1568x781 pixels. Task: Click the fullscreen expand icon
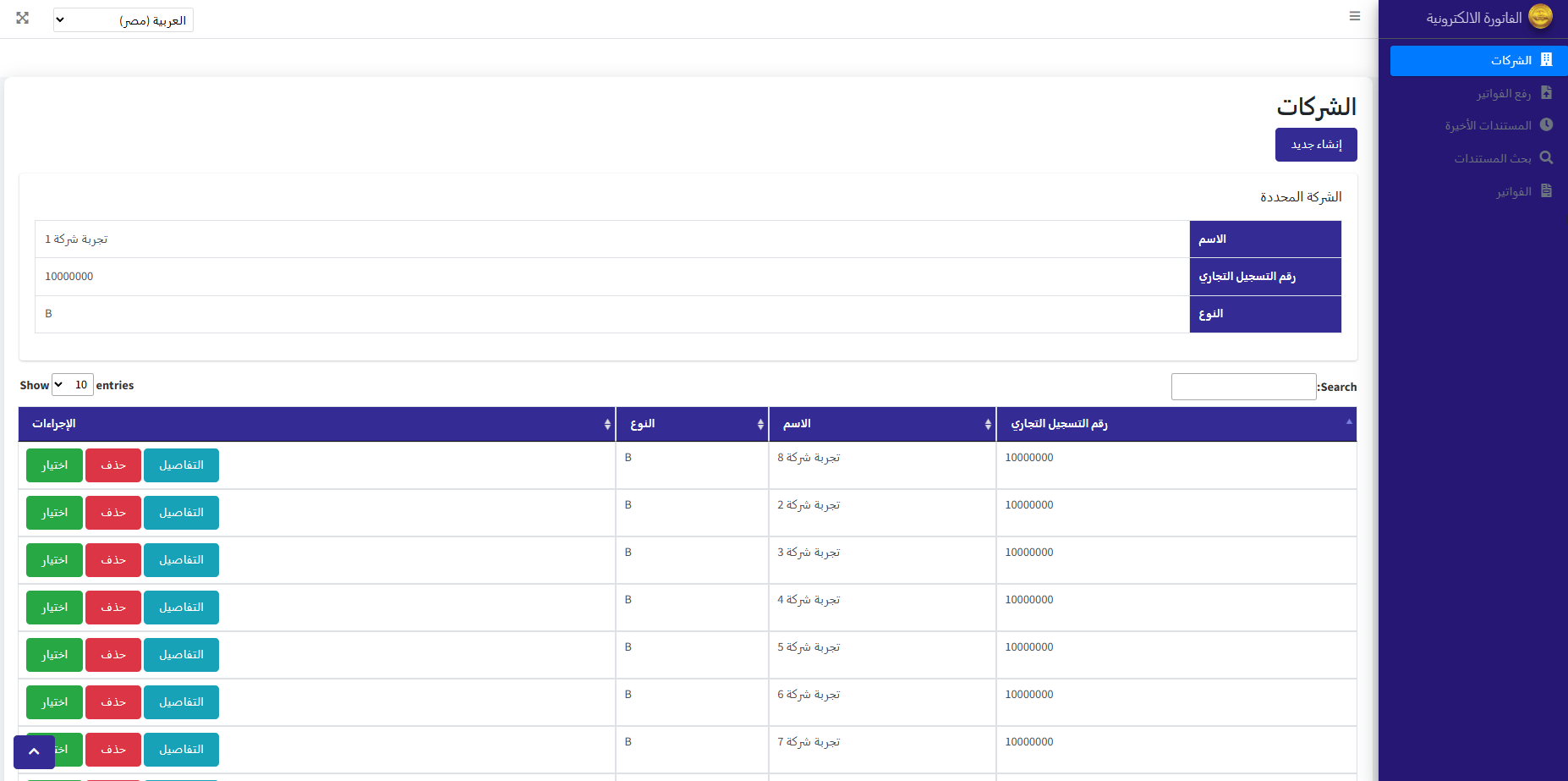click(23, 18)
